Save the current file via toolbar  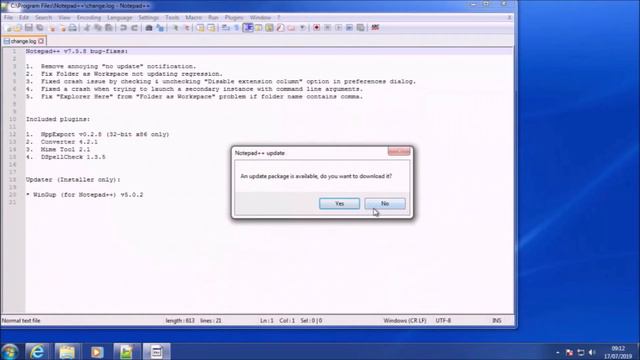(x=29, y=28)
